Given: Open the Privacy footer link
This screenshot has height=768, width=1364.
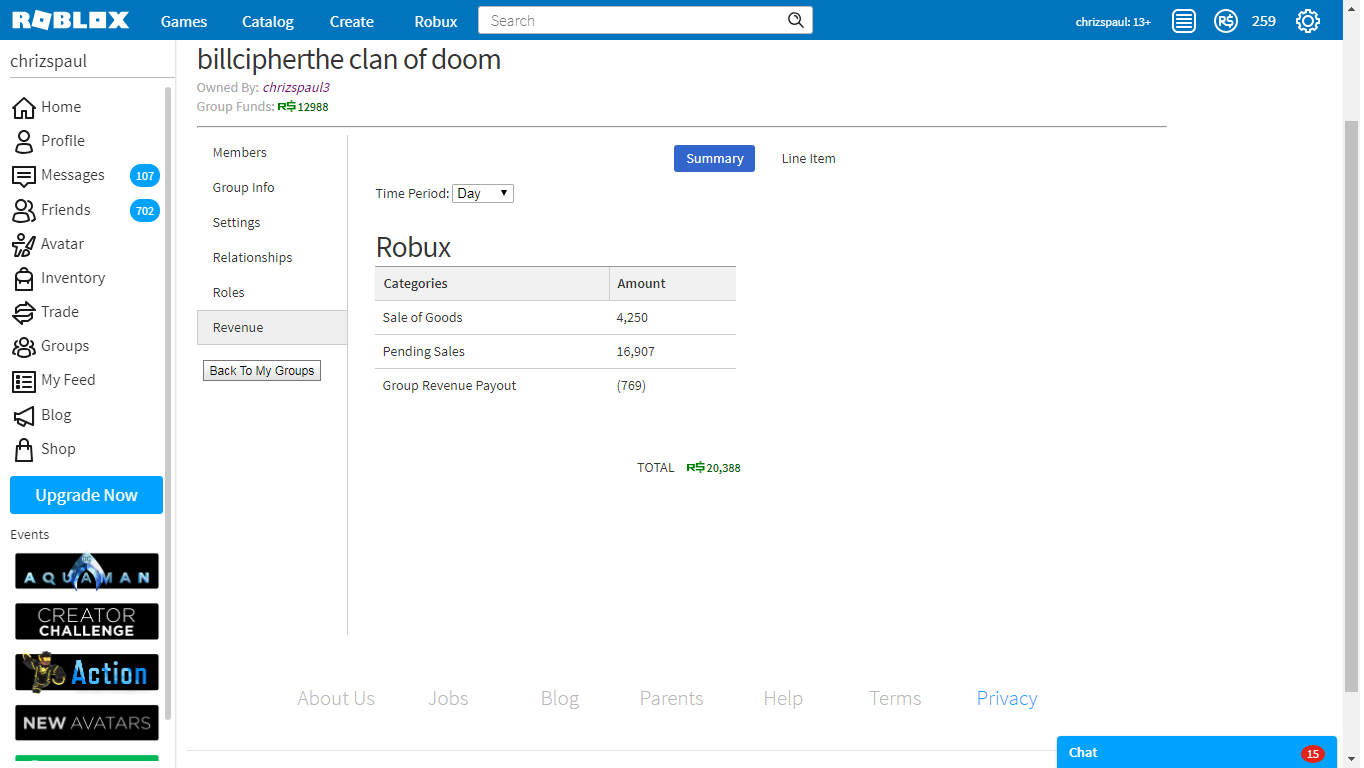Looking at the screenshot, I should [1007, 699].
